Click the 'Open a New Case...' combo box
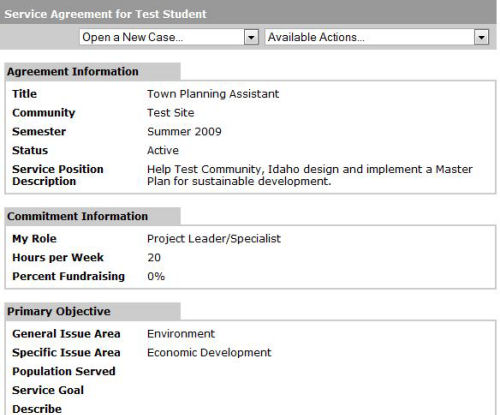This screenshot has height=415, width=500. pos(169,37)
